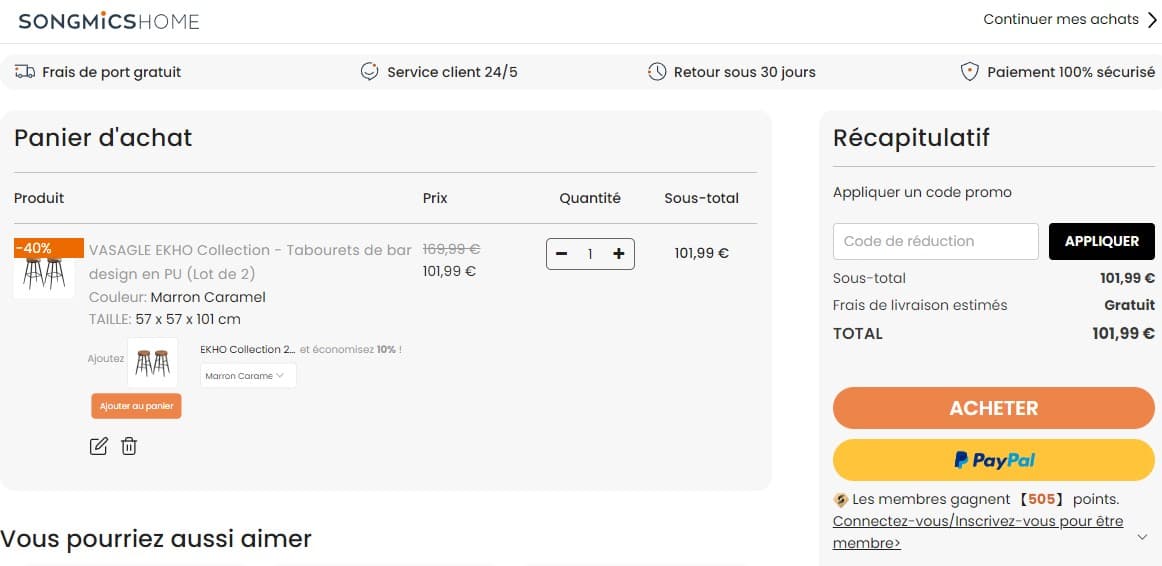Click the arrow next to Continuer mes achats
The width and height of the screenshot is (1162, 566).
(1152, 19)
